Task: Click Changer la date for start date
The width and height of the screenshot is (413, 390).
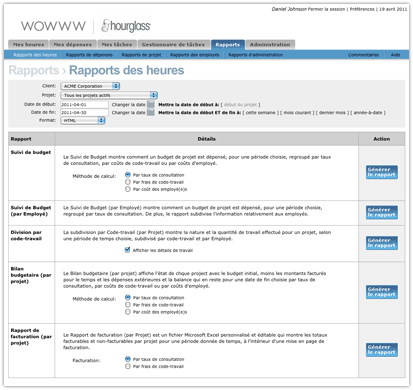Action: click(128, 105)
